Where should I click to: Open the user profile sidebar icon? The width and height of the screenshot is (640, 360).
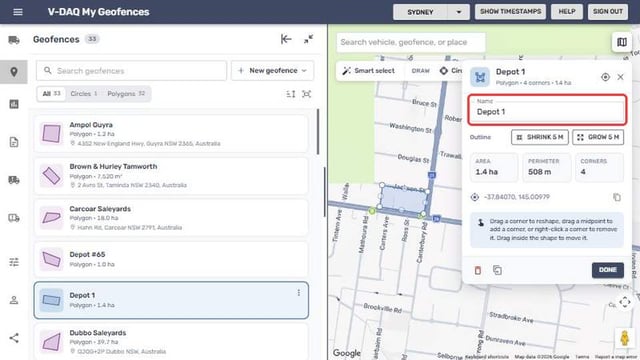[x=14, y=300]
